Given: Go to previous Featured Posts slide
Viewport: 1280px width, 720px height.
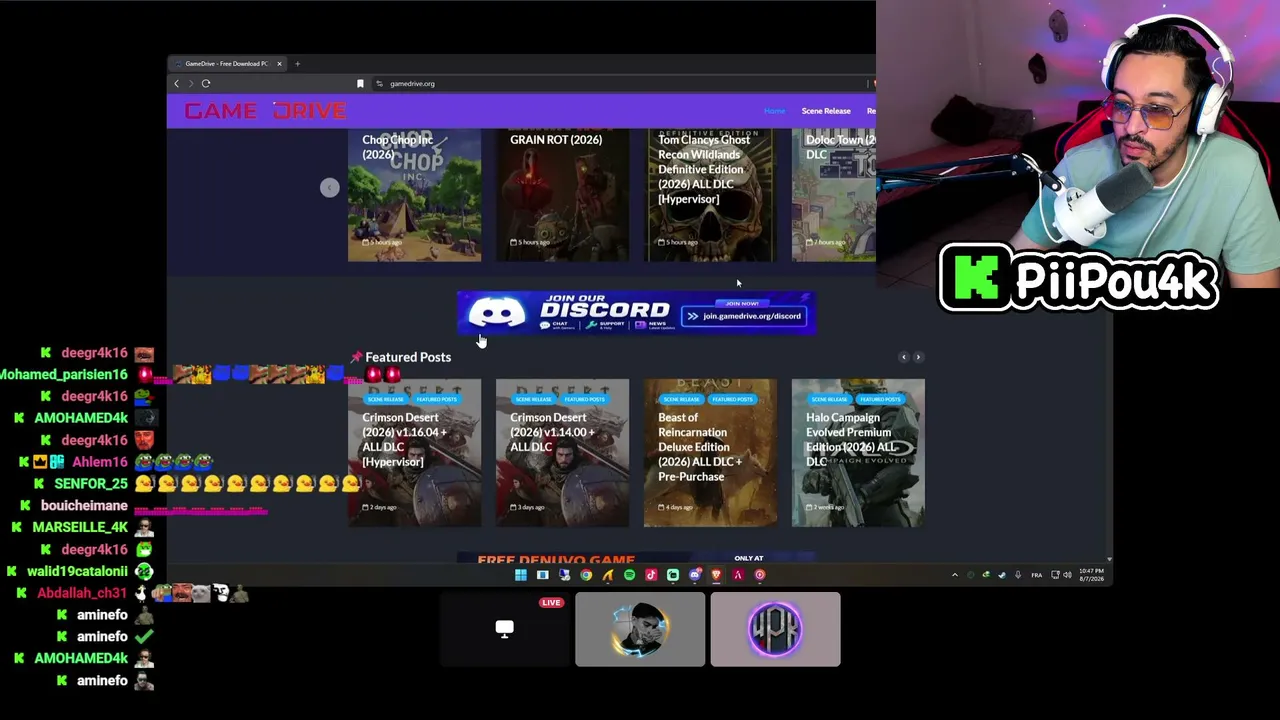Looking at the screenshot, I should (x=903, y=357).
